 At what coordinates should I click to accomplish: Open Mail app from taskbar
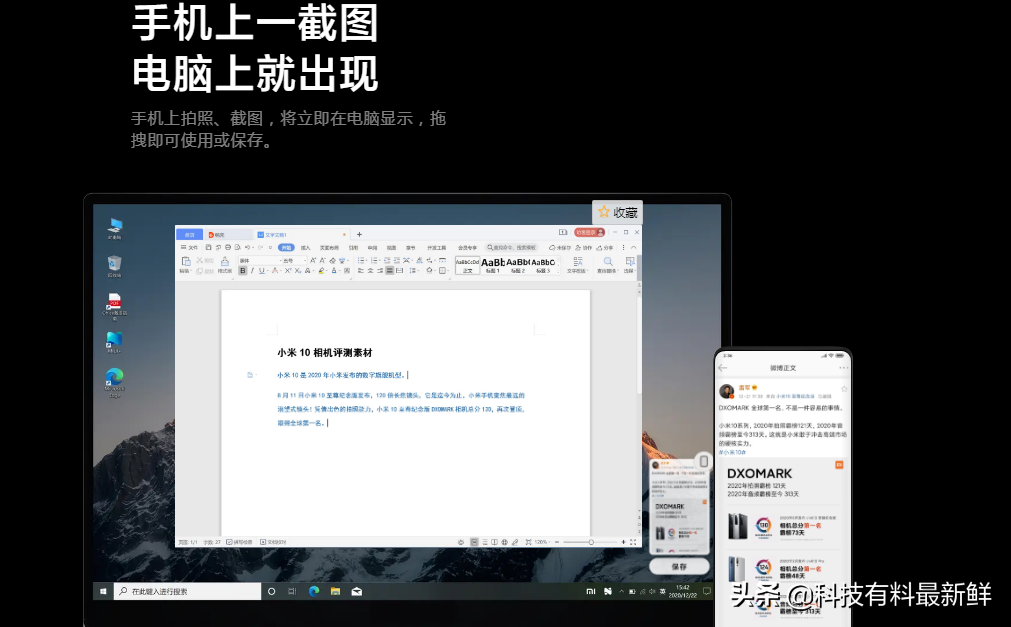[357, 591]
